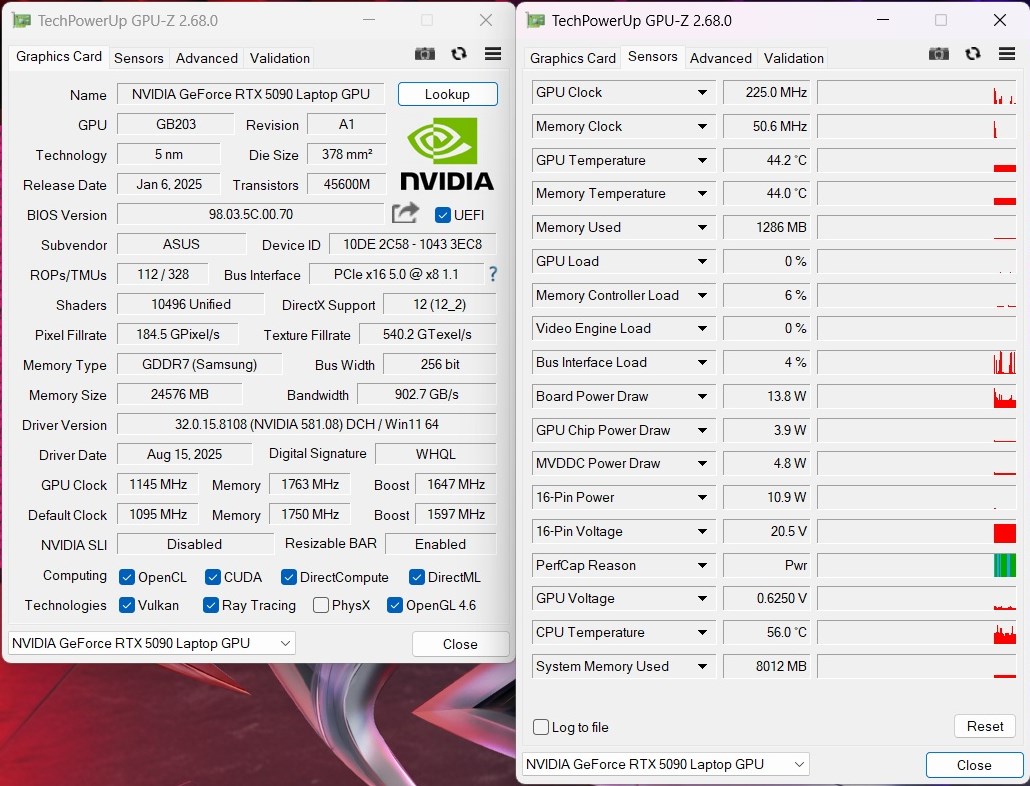
Task: Click the PerfCap Reason color graph
Action: coord(917,565)
